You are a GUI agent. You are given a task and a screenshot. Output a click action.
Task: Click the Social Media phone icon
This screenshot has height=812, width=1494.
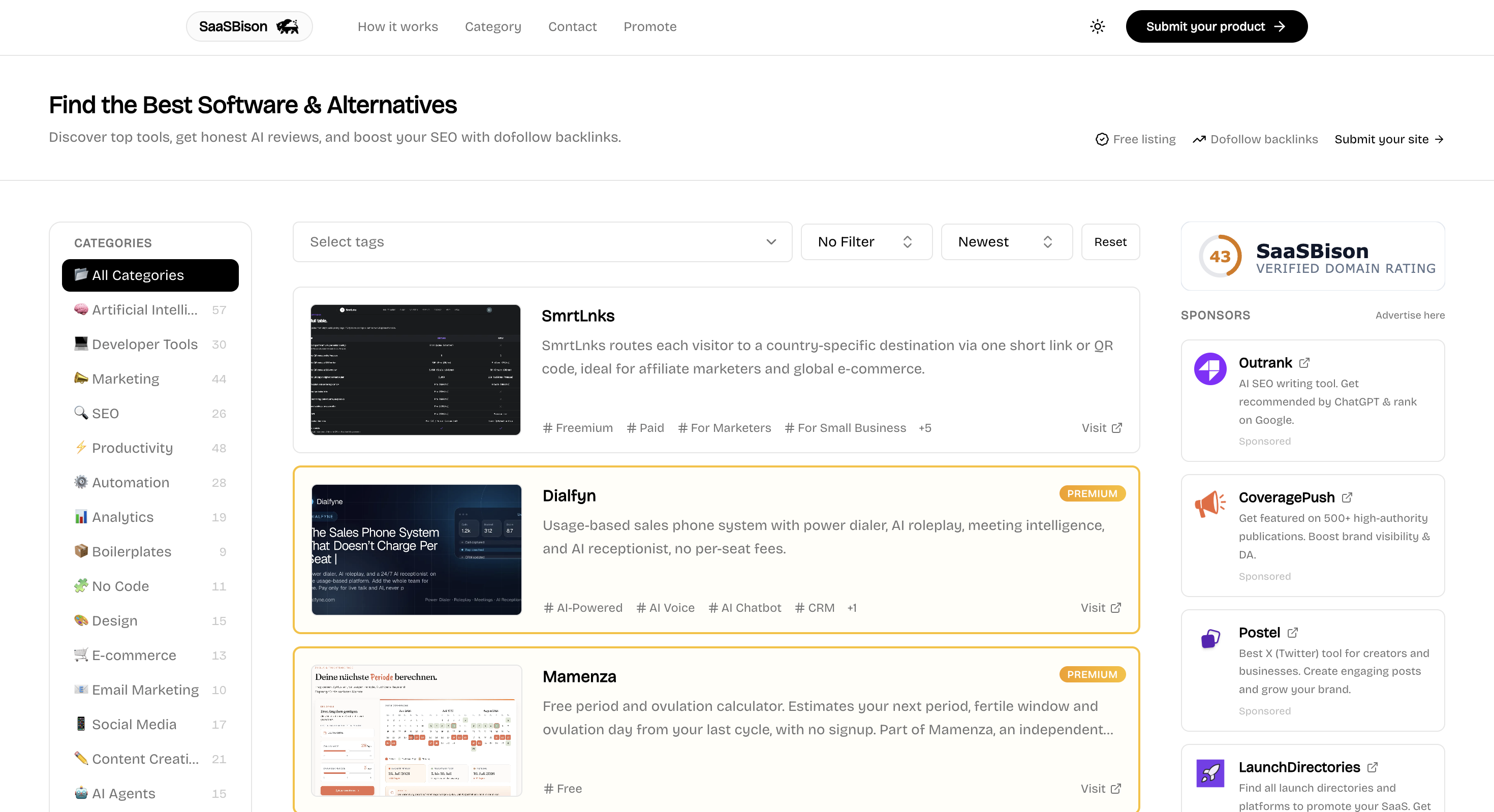coord(81,723)
